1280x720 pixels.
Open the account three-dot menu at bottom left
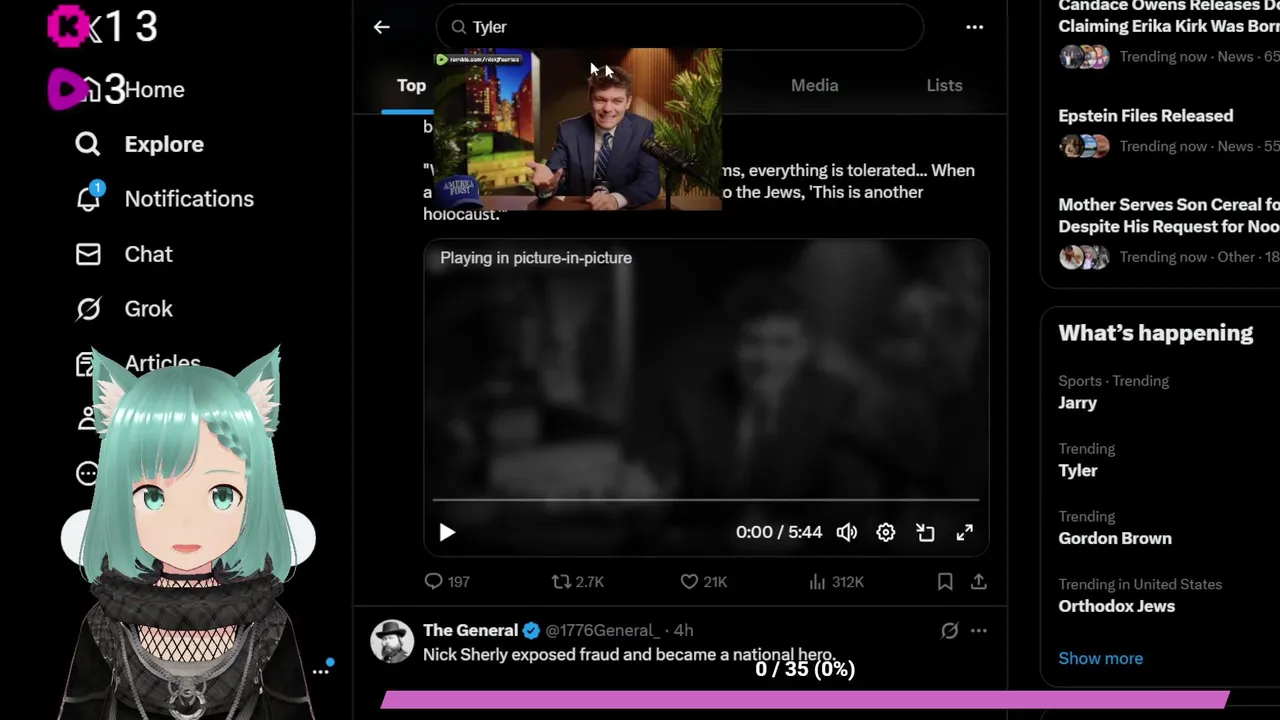tap(321, 671)
